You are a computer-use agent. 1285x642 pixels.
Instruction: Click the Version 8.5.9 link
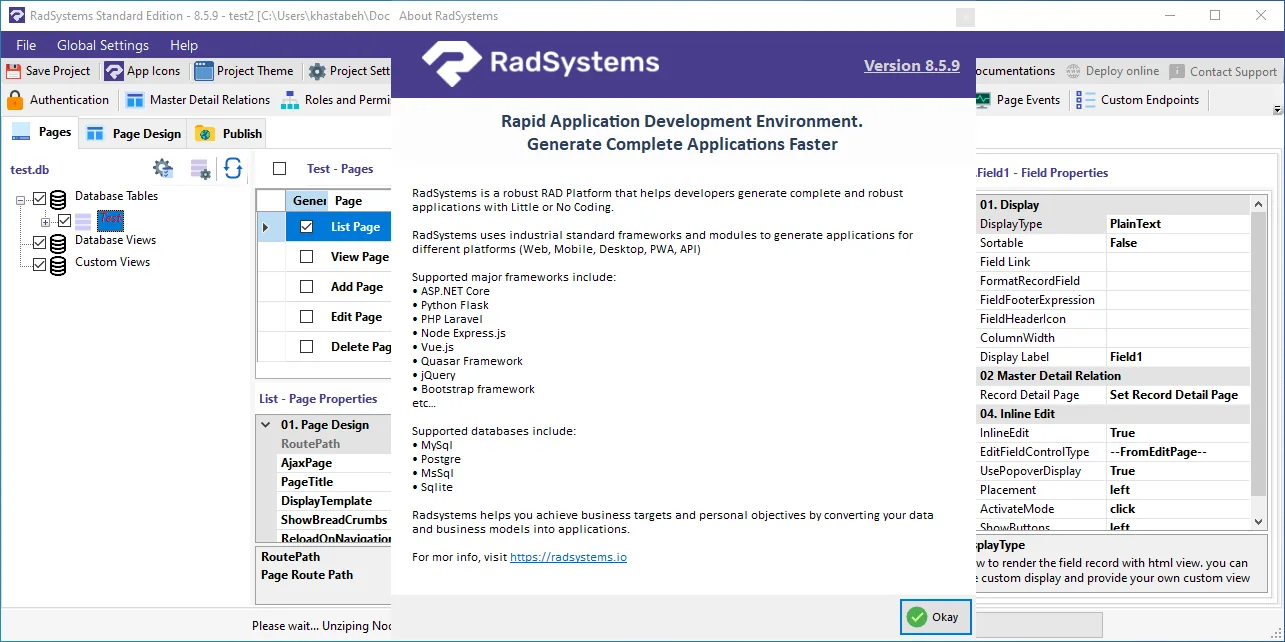[x=912, y=66]
